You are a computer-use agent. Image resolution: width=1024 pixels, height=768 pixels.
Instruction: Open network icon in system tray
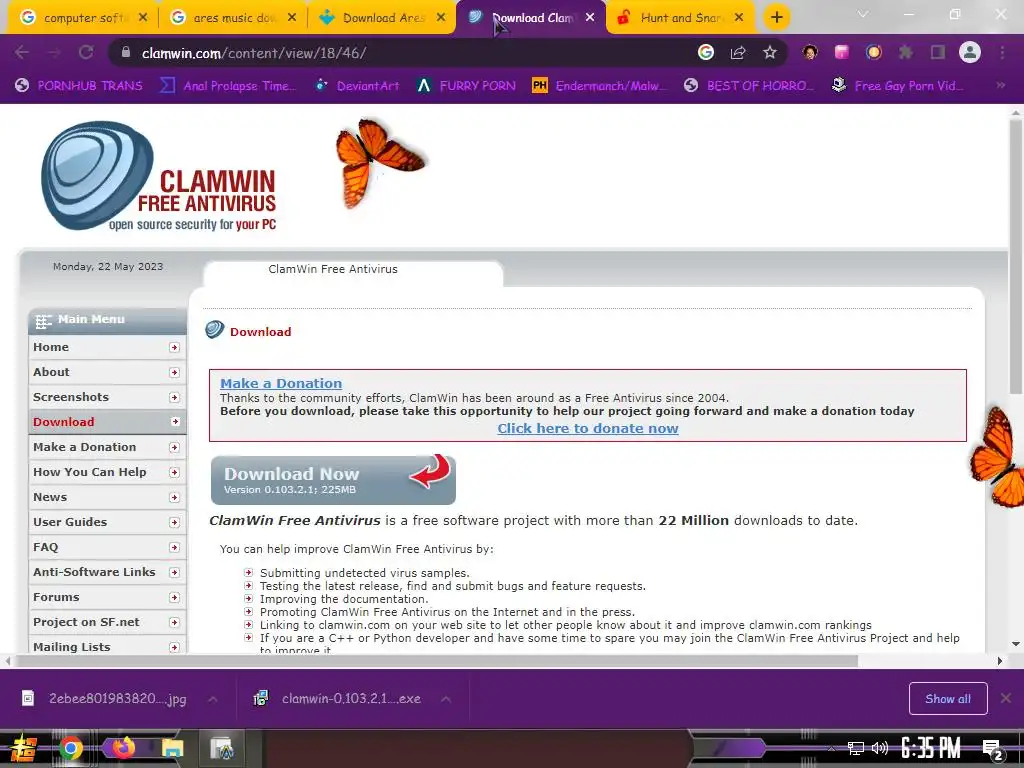coord(855,748)
